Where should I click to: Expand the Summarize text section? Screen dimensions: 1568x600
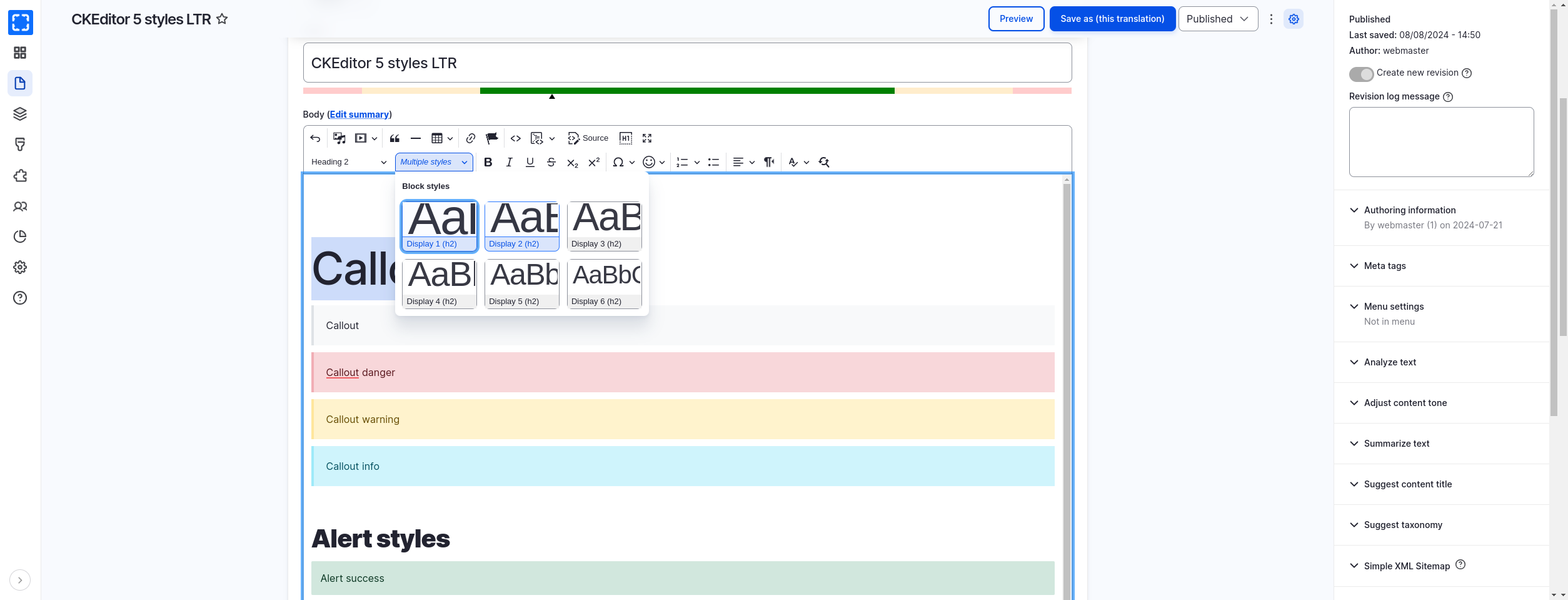pos(1397,444)
